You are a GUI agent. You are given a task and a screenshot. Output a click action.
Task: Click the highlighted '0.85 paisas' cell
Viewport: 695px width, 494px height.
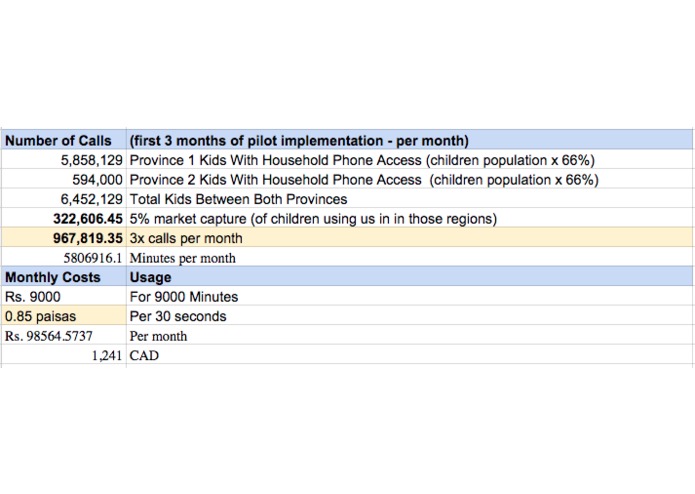click(64, 316)
